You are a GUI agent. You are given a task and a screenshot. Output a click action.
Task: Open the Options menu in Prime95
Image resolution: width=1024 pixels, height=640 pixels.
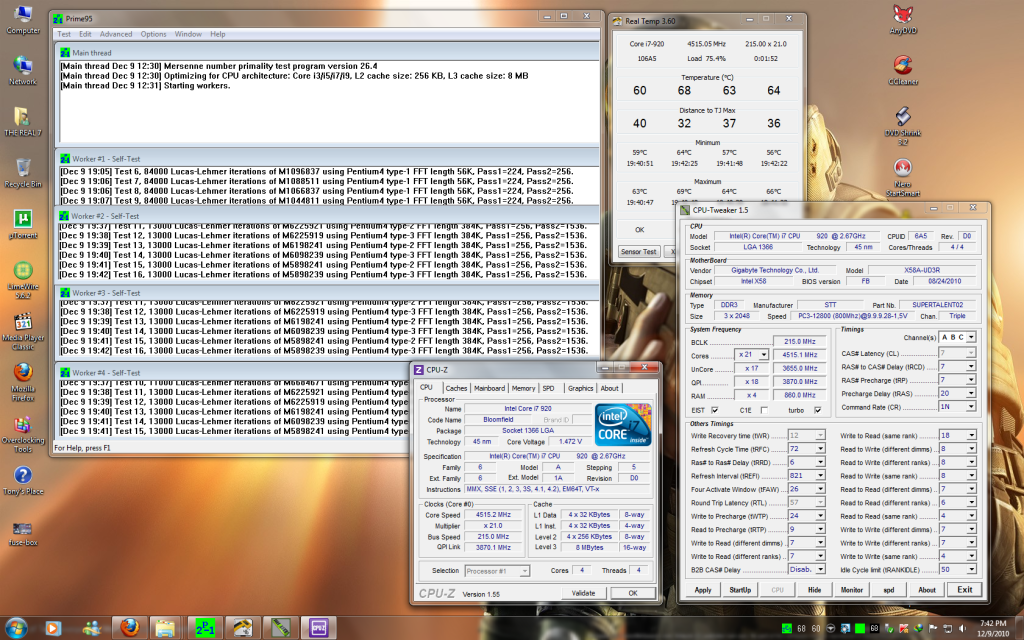tap(153, 34)
